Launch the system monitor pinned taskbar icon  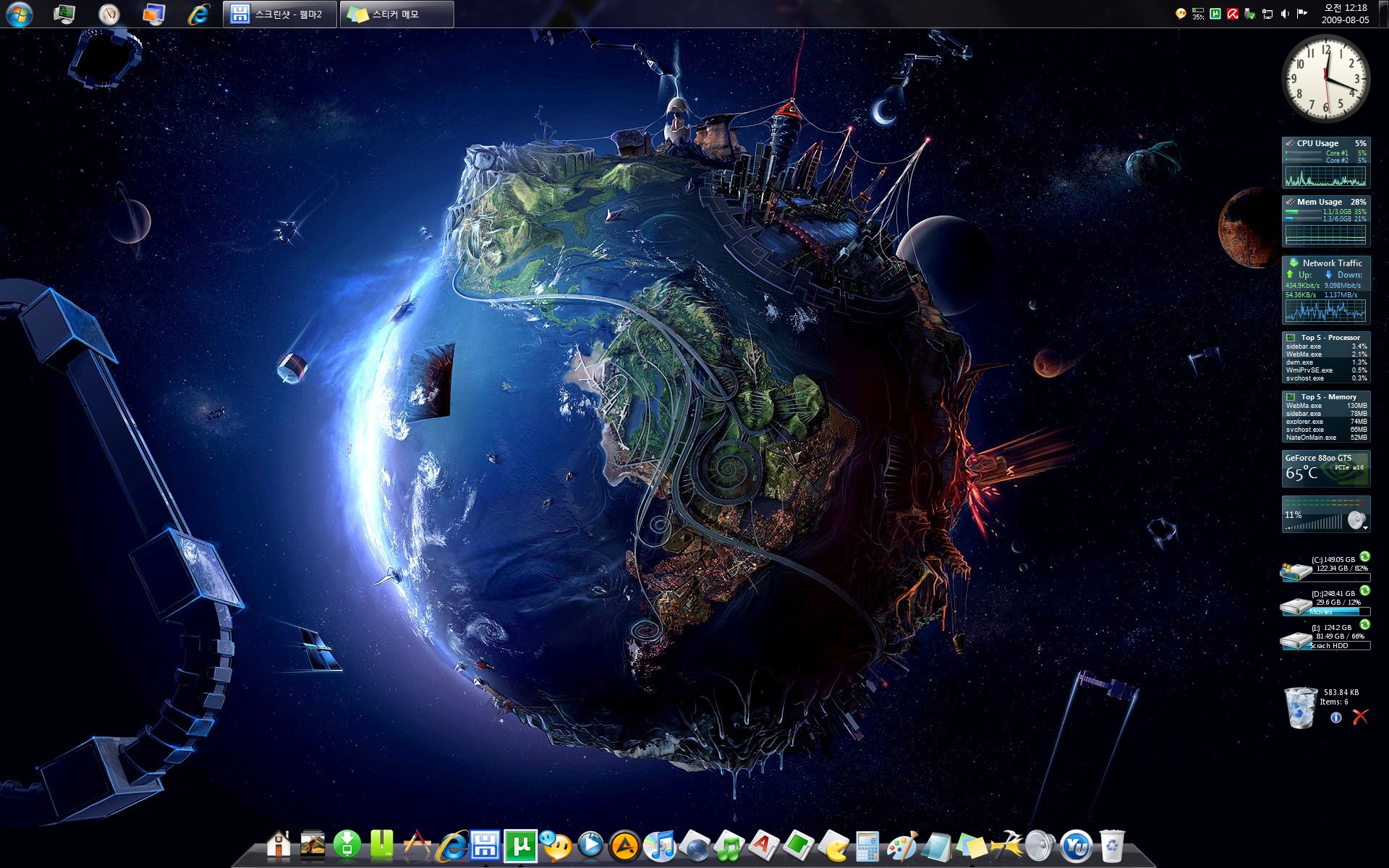click(64, 14)
